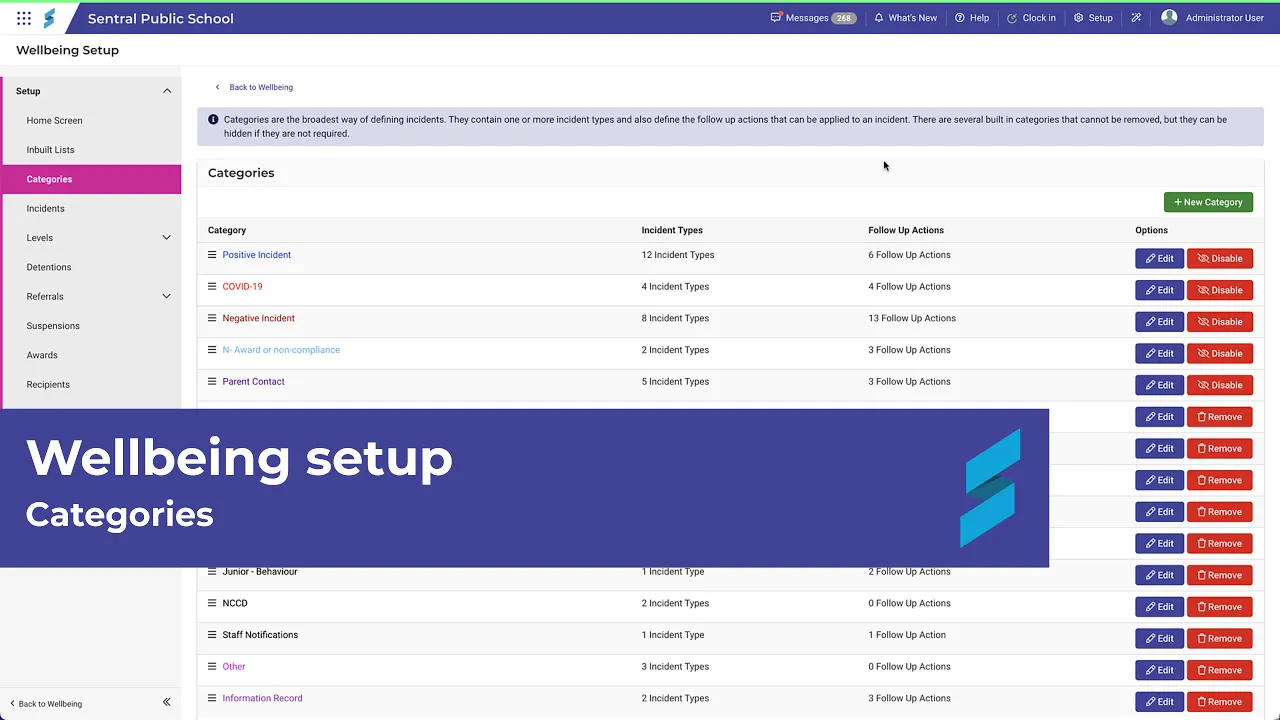Open Awards in sidebar
1280x720 pixels.
(42, 355)
